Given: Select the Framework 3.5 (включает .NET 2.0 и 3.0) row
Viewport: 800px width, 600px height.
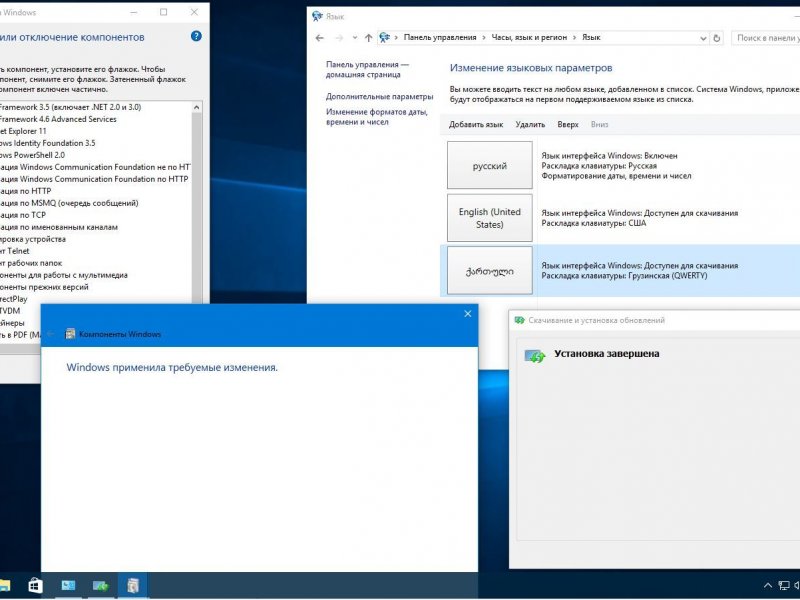Looking at the screenshot, I should (95, 107).
